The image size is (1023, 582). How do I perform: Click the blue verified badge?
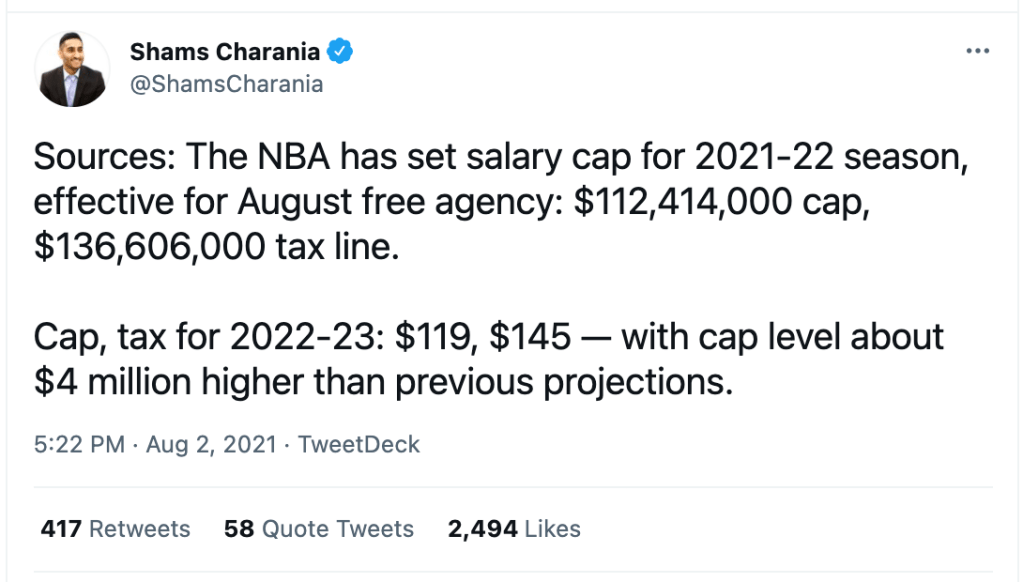[340, 51]
